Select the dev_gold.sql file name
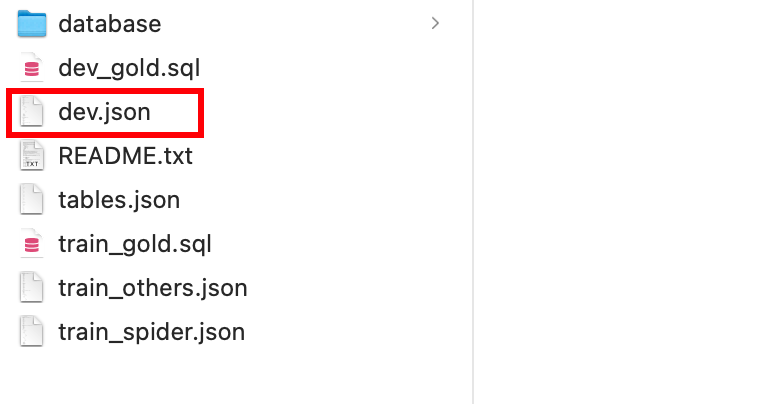Screen dimensions: 766x404 [129, 68]
